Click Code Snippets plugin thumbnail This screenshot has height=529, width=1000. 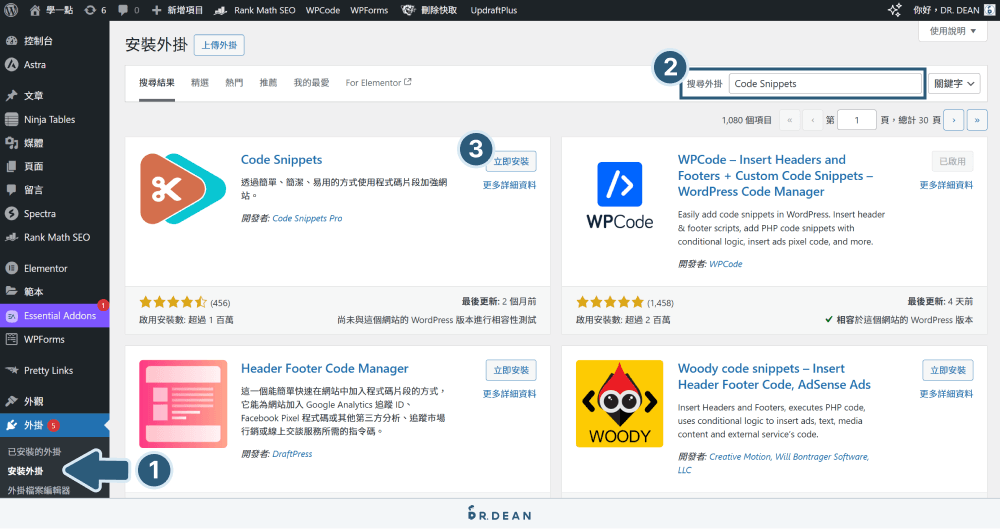[x=183, y=189]
